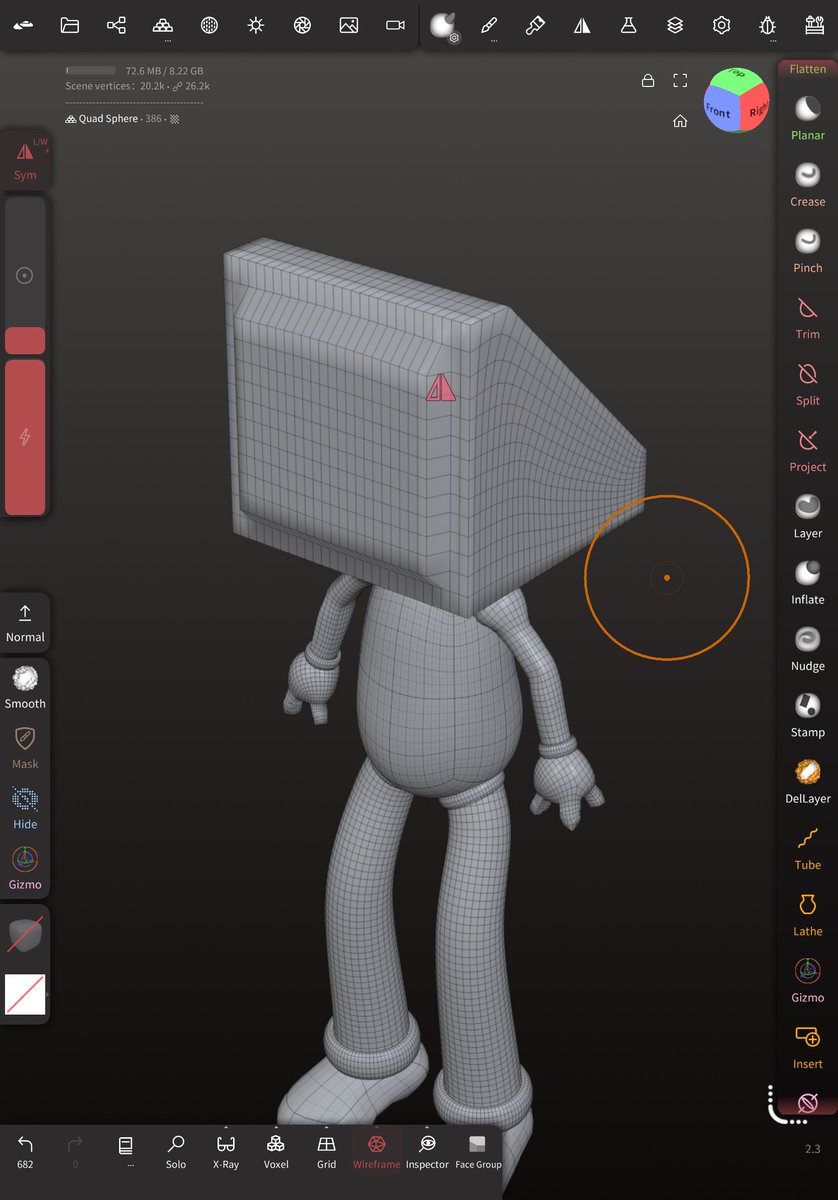838x1200 pixels.
Task: Click the Front face of view cube
Action: (720, 112)
